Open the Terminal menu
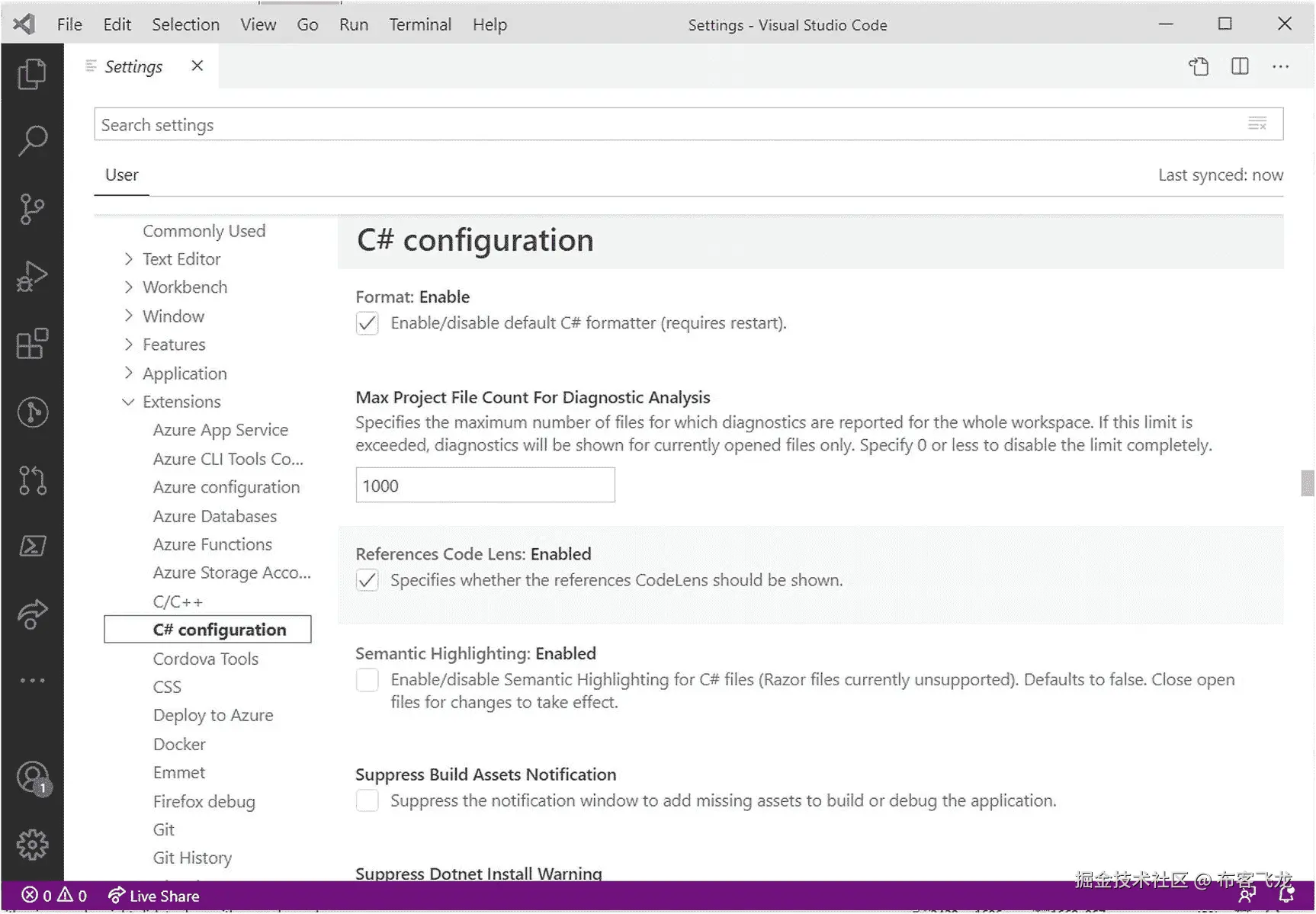Viewport: 1316px width, 914px height. coord(420,24)
